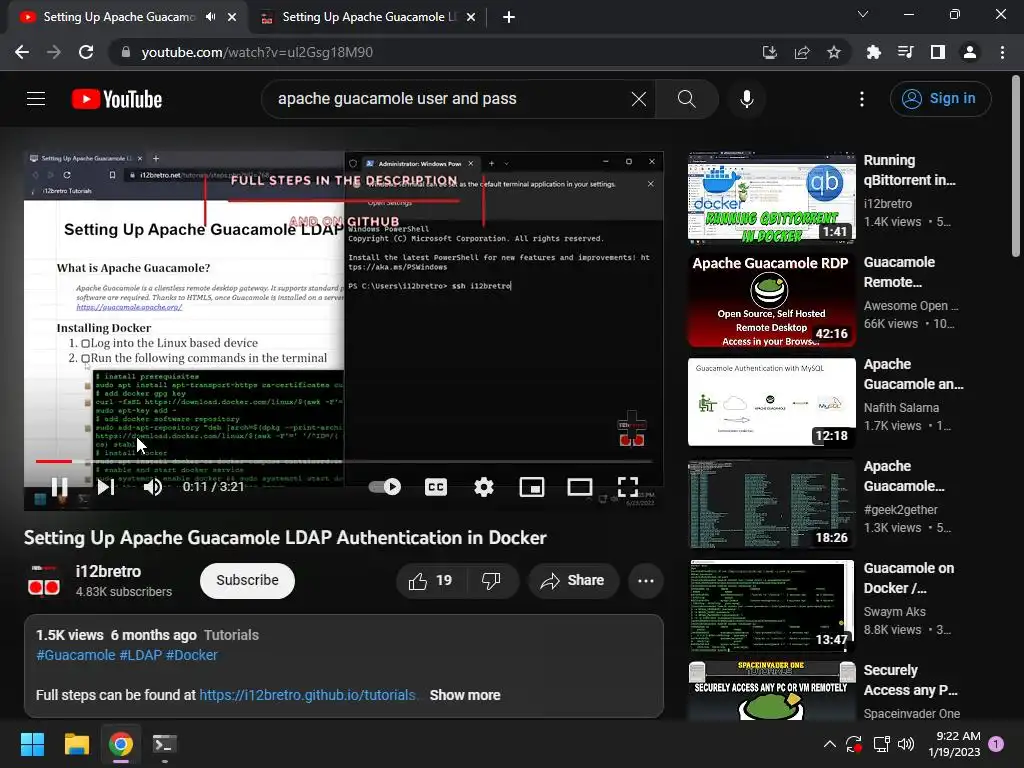Click the Sign in button
The height and width of the screenshot is (768, 1024).
coord(940,99)
